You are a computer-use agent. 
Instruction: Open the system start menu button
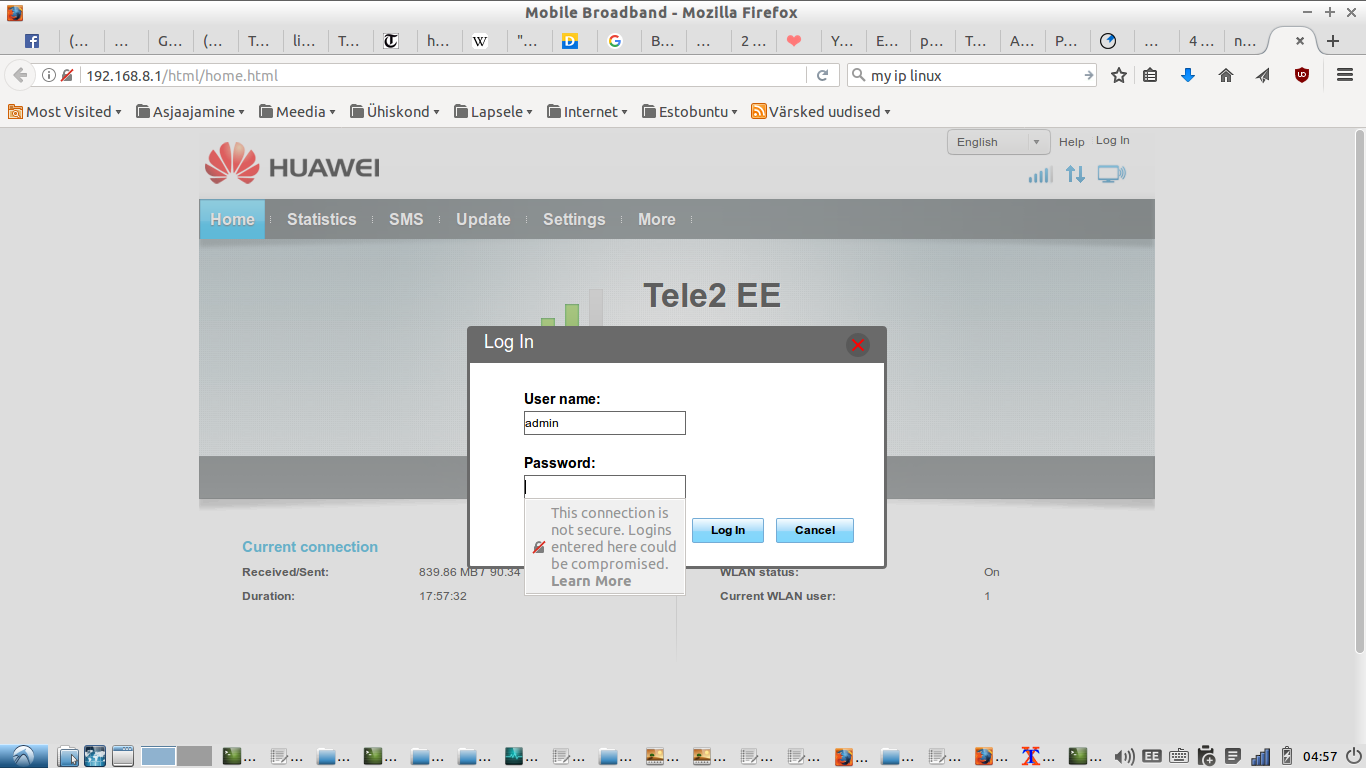click(22, 756)
